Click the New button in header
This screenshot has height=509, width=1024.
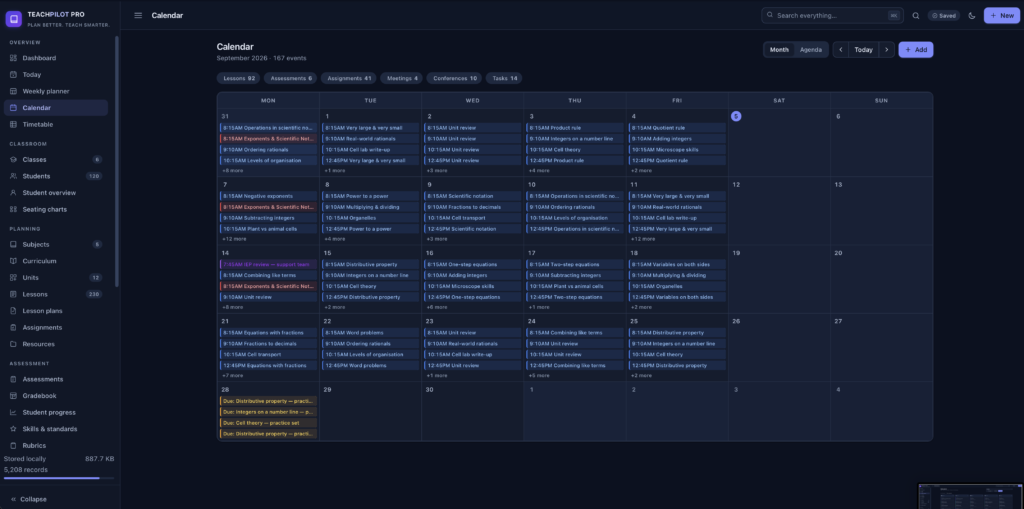[x=1002, y=16]
